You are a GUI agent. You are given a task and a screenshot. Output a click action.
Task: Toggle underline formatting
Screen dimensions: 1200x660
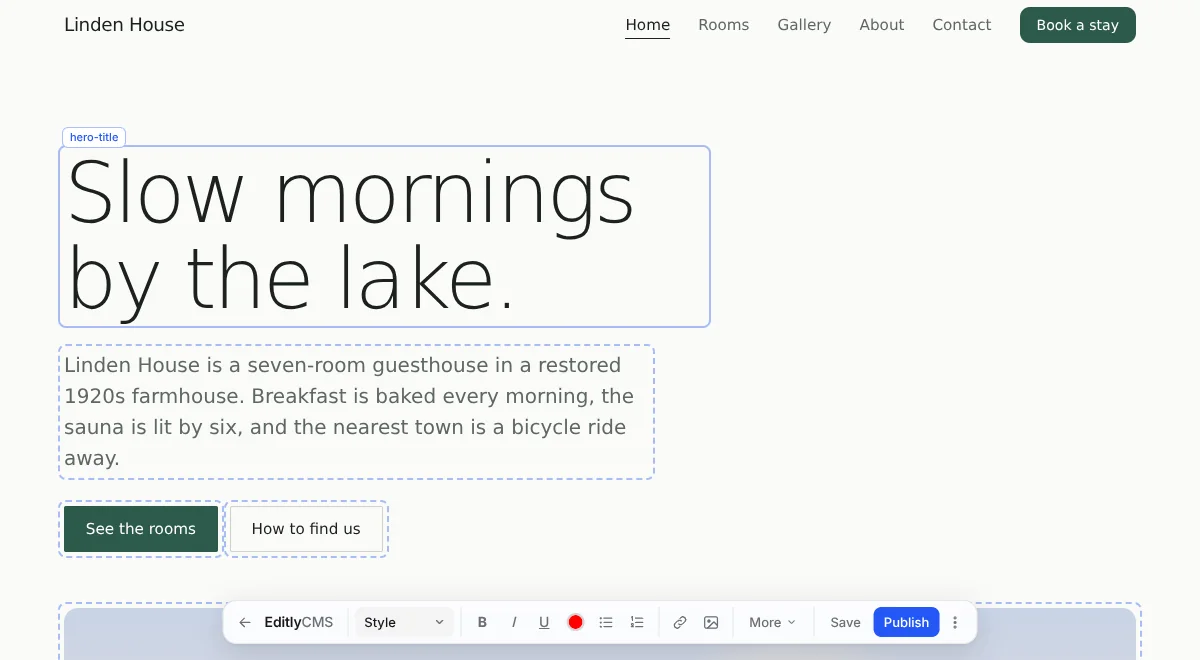coord(544,622)
